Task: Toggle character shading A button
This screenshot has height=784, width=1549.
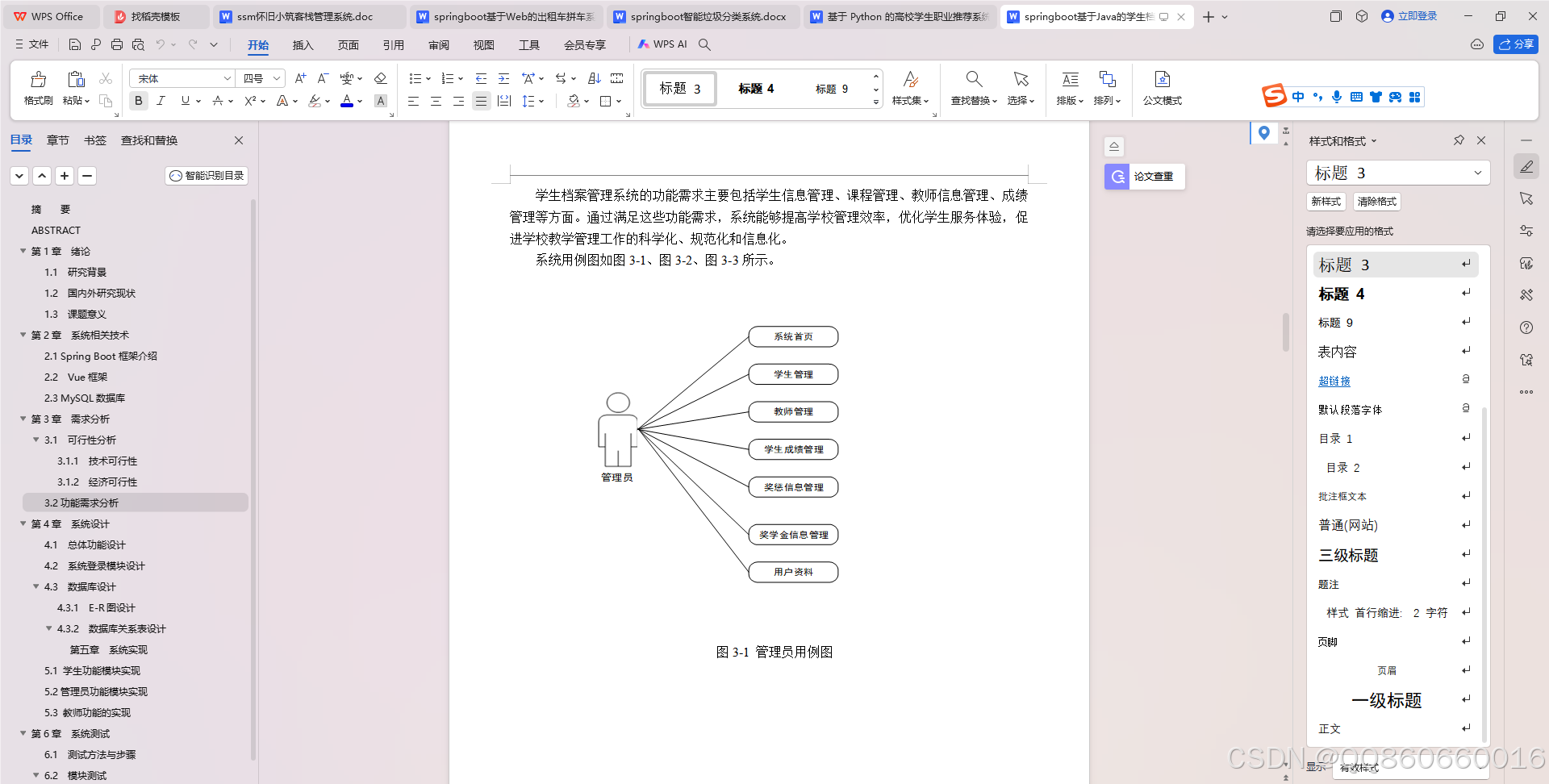Action: point(381,101)
